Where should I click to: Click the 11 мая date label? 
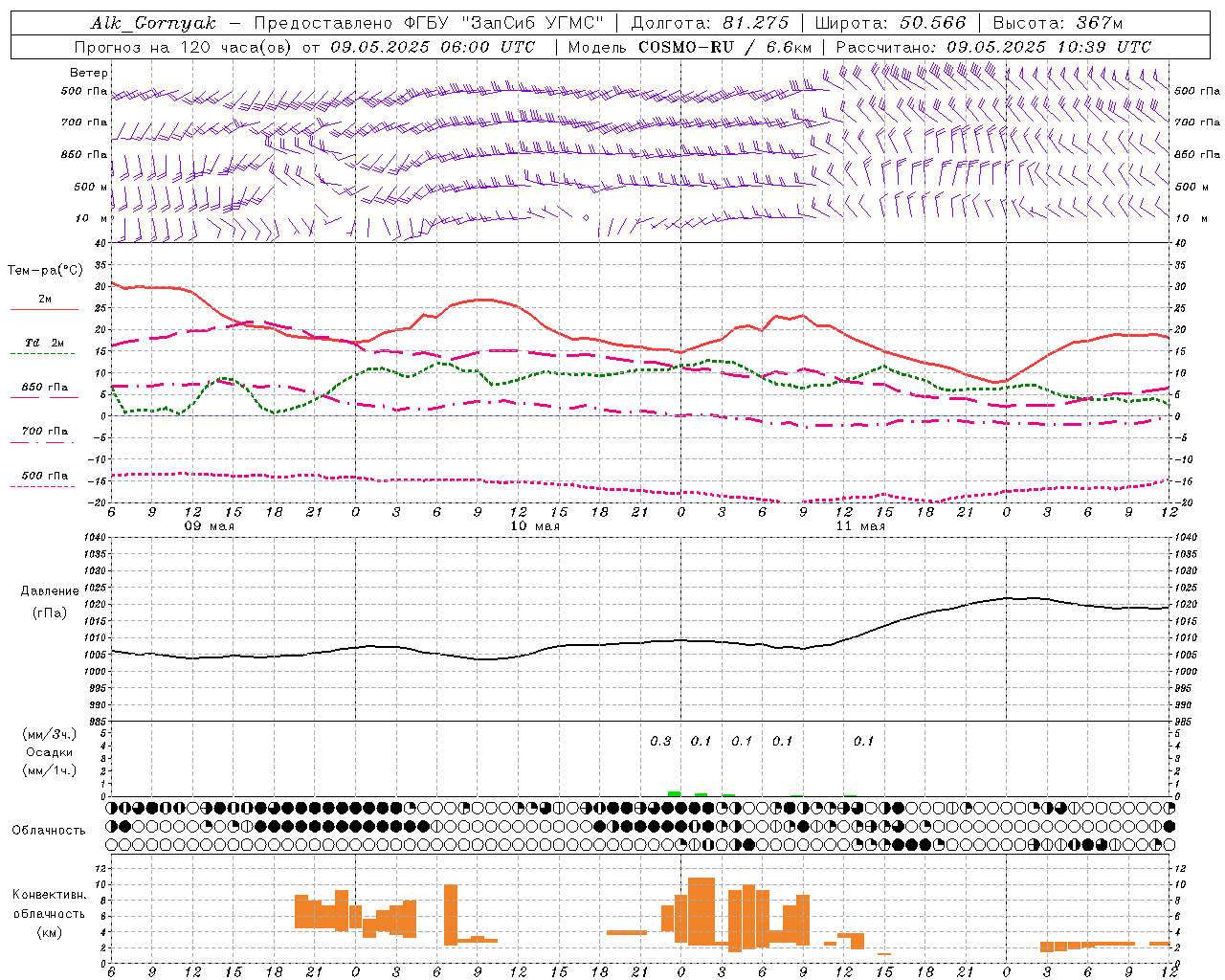[860, 526]
